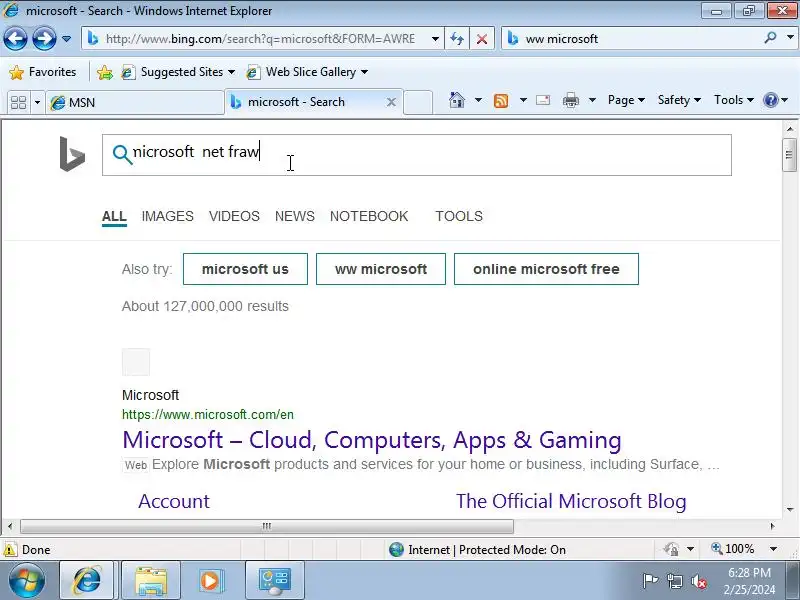The height and width of the screenshot is (600, 800).
Task: Open the Help question mark menu
Action: point(776,100)
